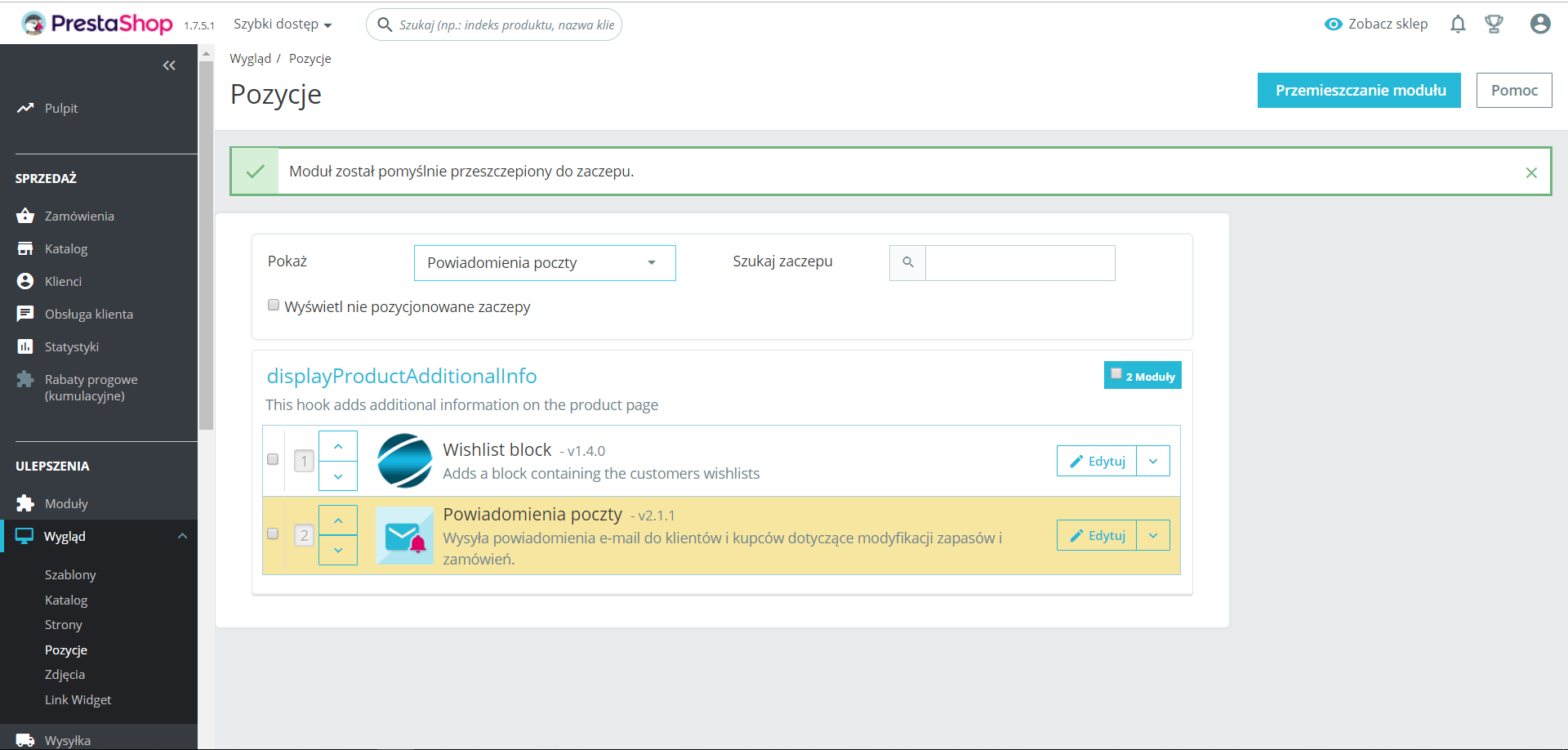Click the eye icon beside Zobacz sklep
Image resolution: width=1568 pixels, height=750 pixels.
click(x=1333, y=25)
